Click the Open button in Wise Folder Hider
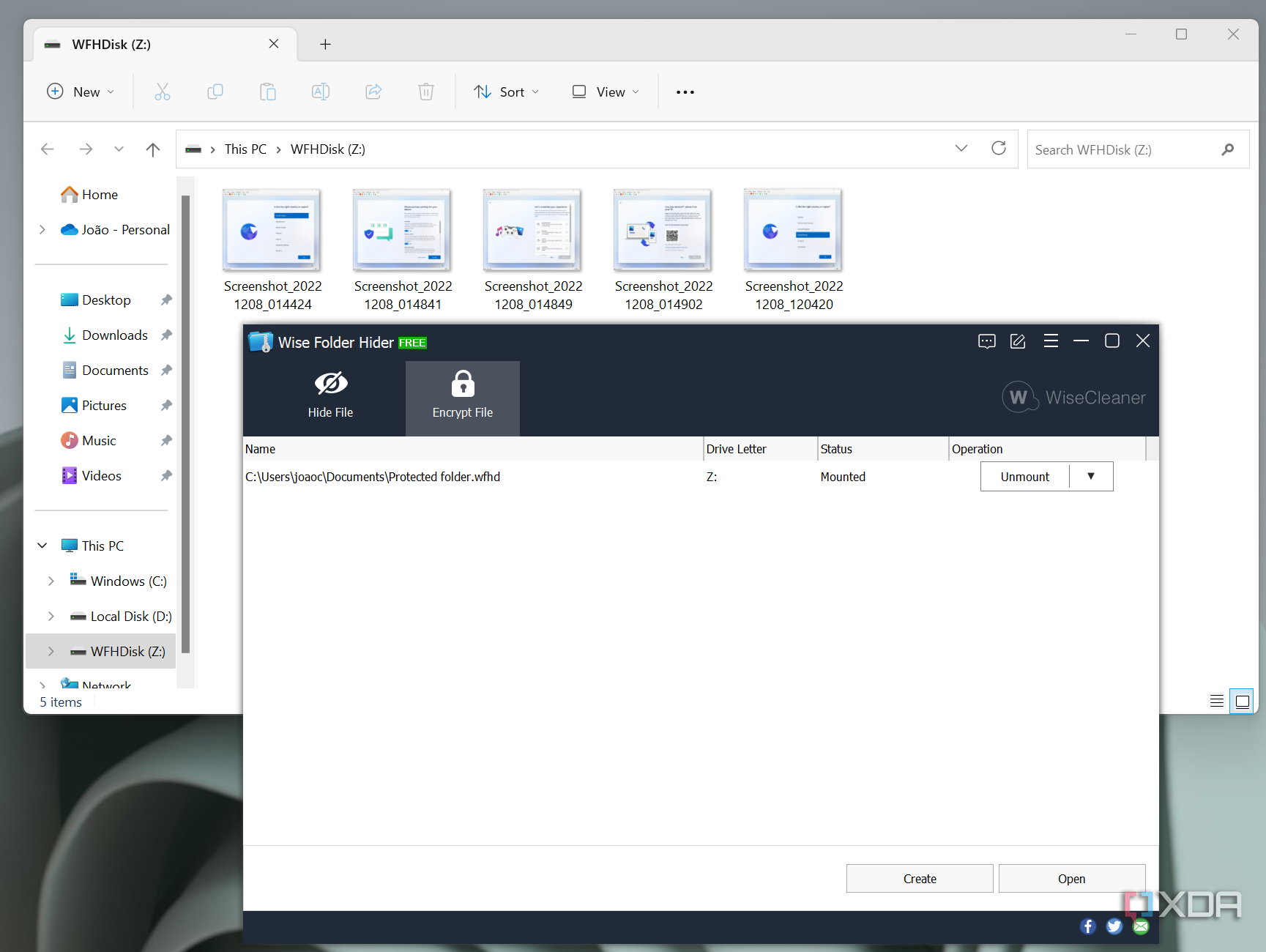Image resolution: width=1266 pixels, height=952 pixels. (x=1071, y=878)
